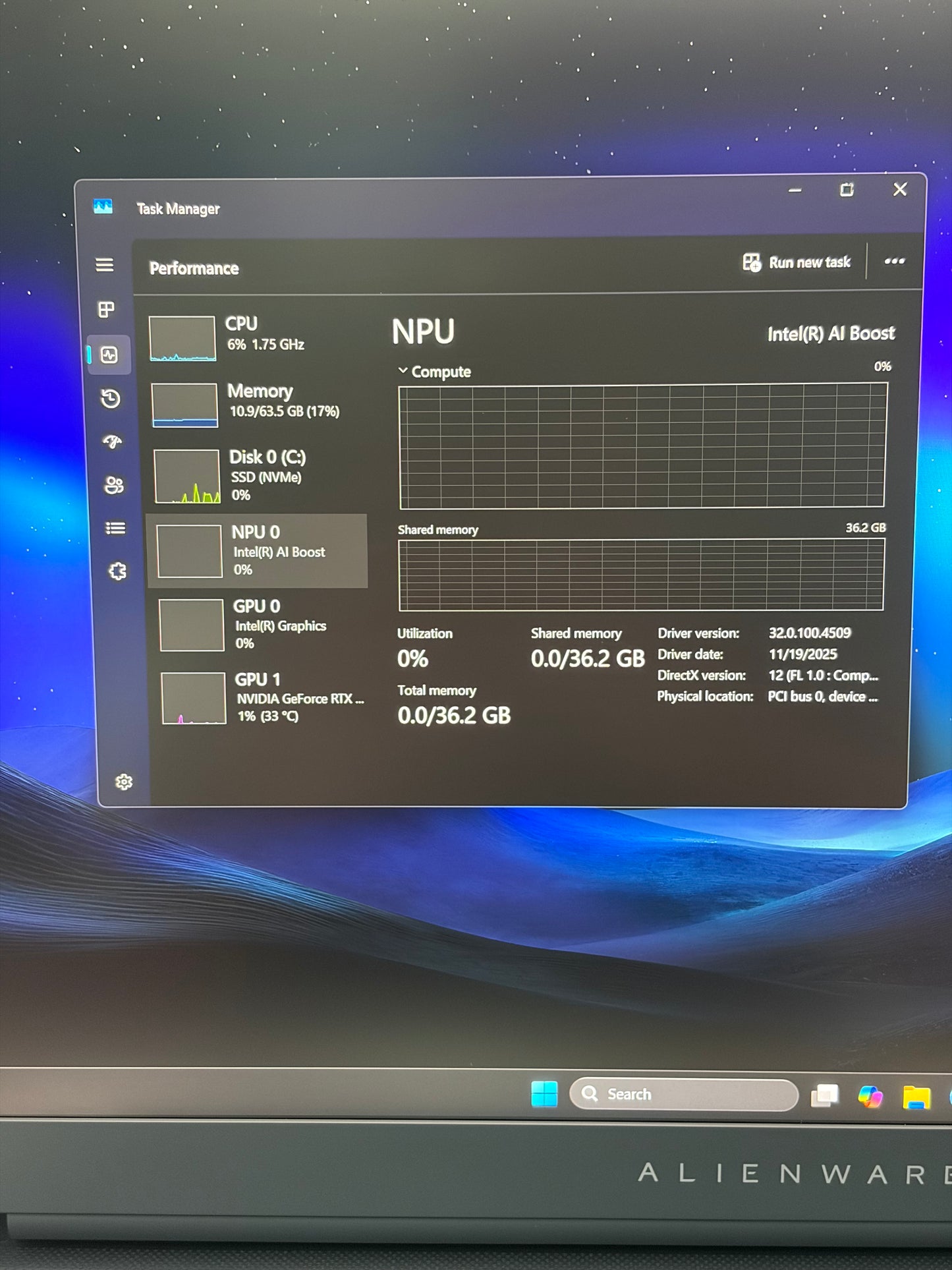Click the Disk 0 activity mini graph thumbnail
Viewport: 952px width, 1270px height.
click(187, 476)
